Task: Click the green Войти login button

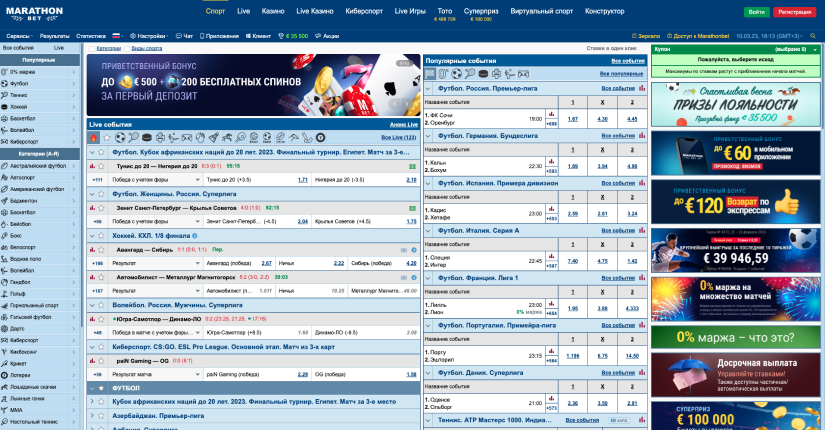Action: click(757, 11)
